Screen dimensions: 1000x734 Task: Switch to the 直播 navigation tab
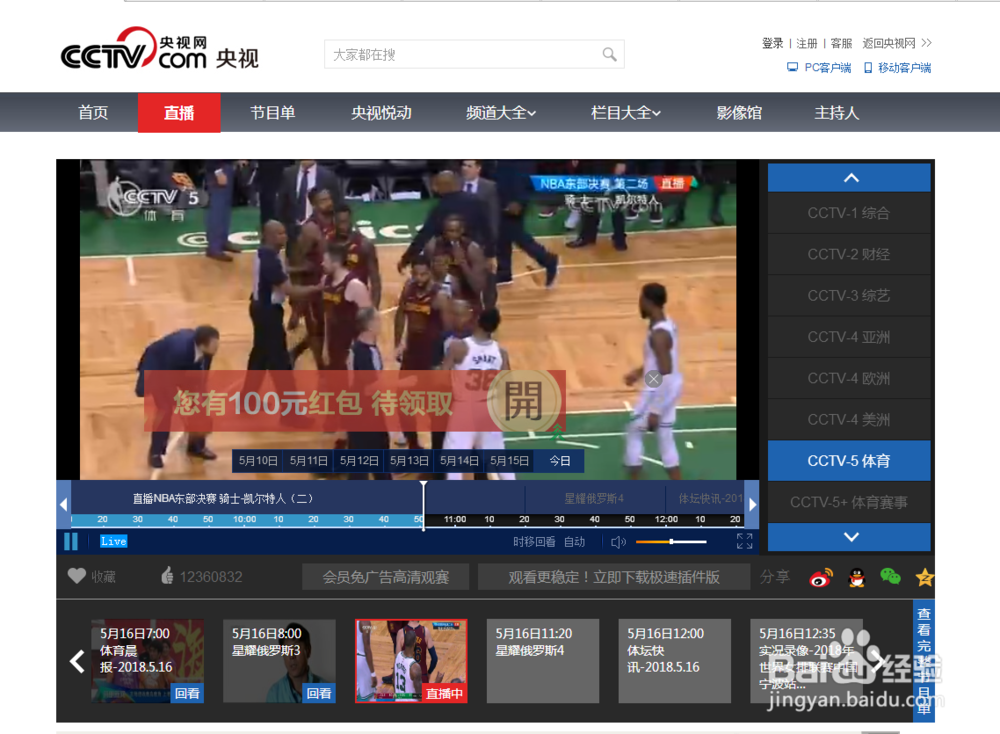[x=179, y=112]
